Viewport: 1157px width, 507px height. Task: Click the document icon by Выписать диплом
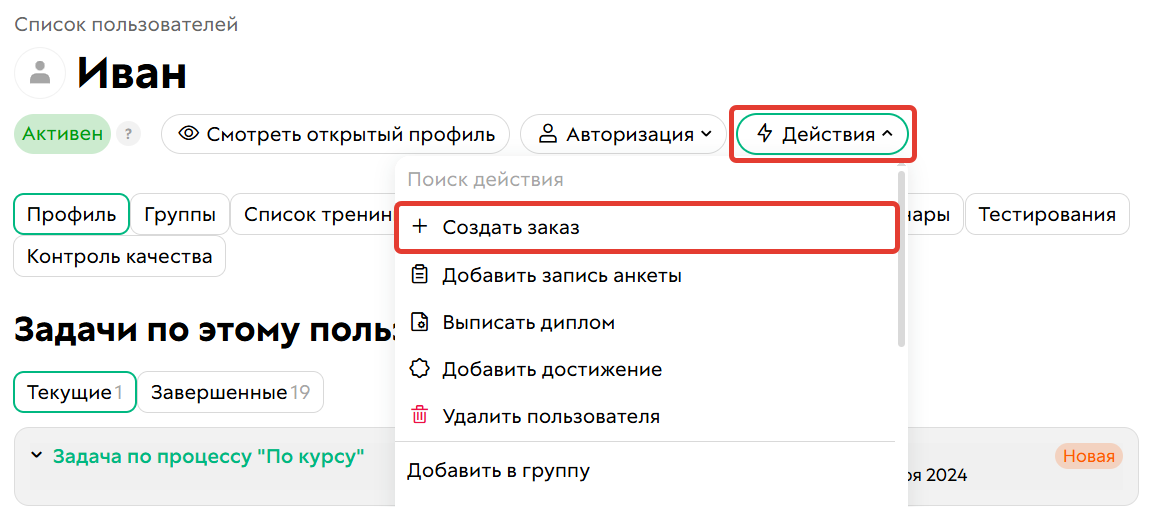click(419, 323)
